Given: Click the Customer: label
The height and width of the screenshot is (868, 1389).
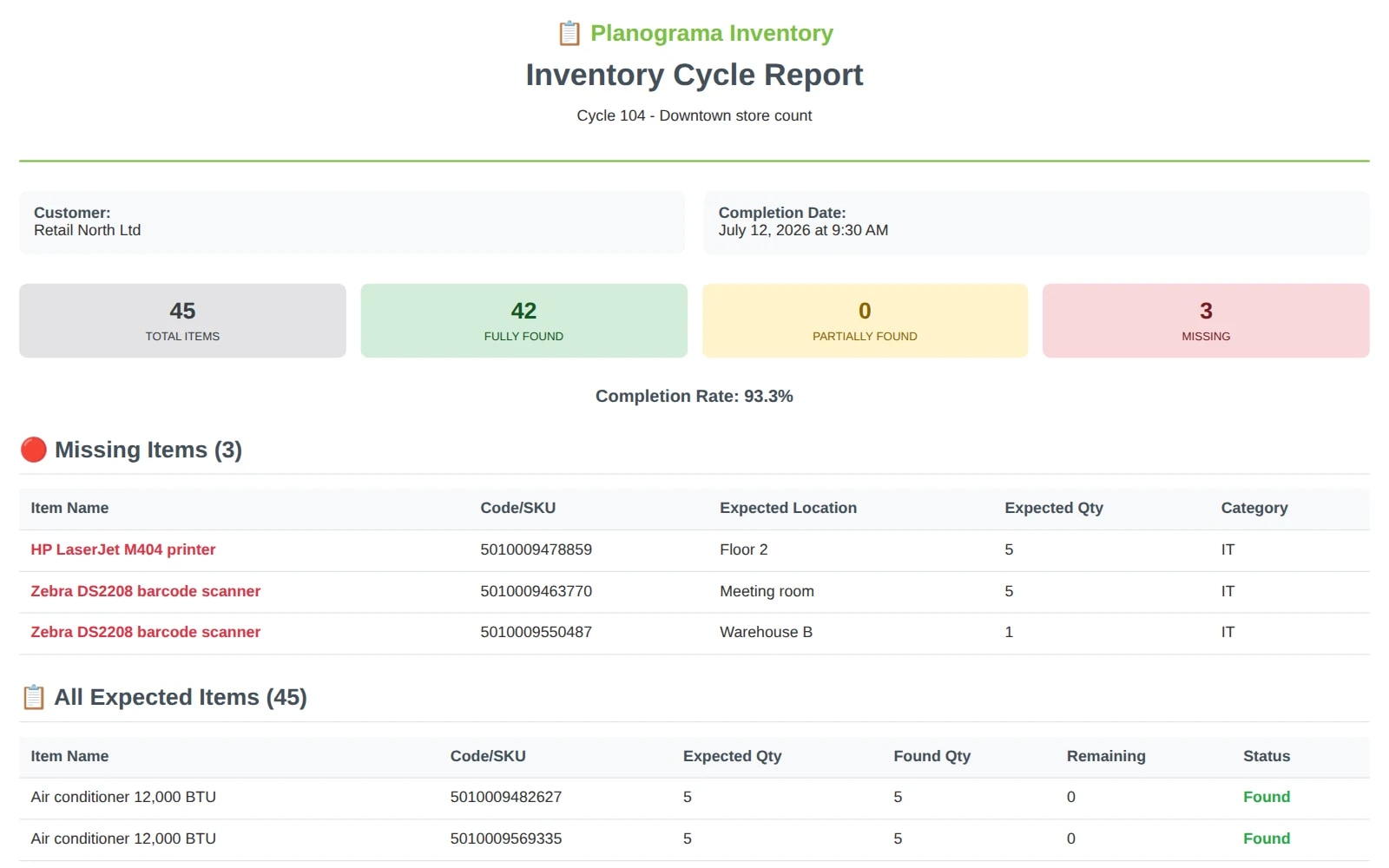Looking at the screenshot, I should pyautogui.click(x=72, y=213).
